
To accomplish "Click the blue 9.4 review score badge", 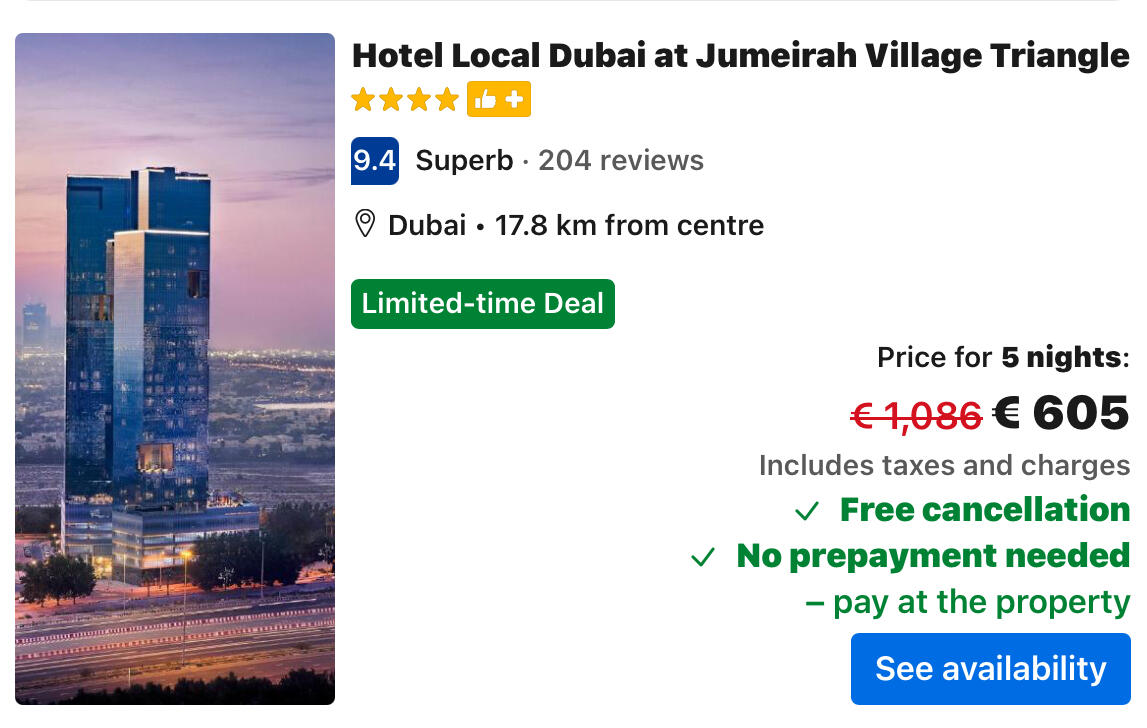I will click(x=375, y=161).
